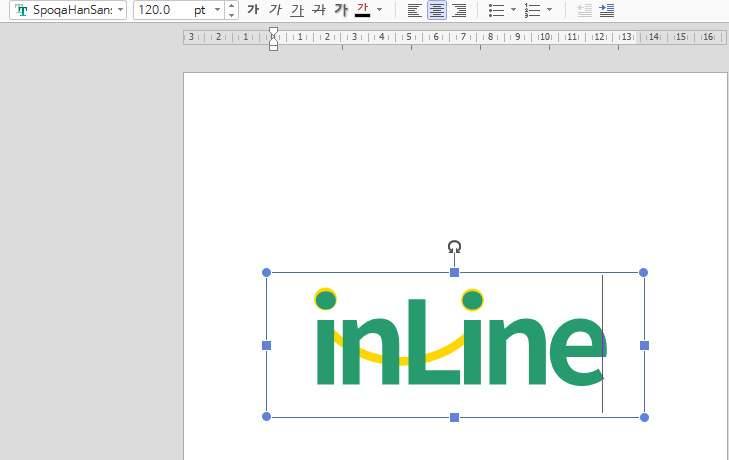
Task: Decrease the paragraph indent level
Action: coord(584,10)
